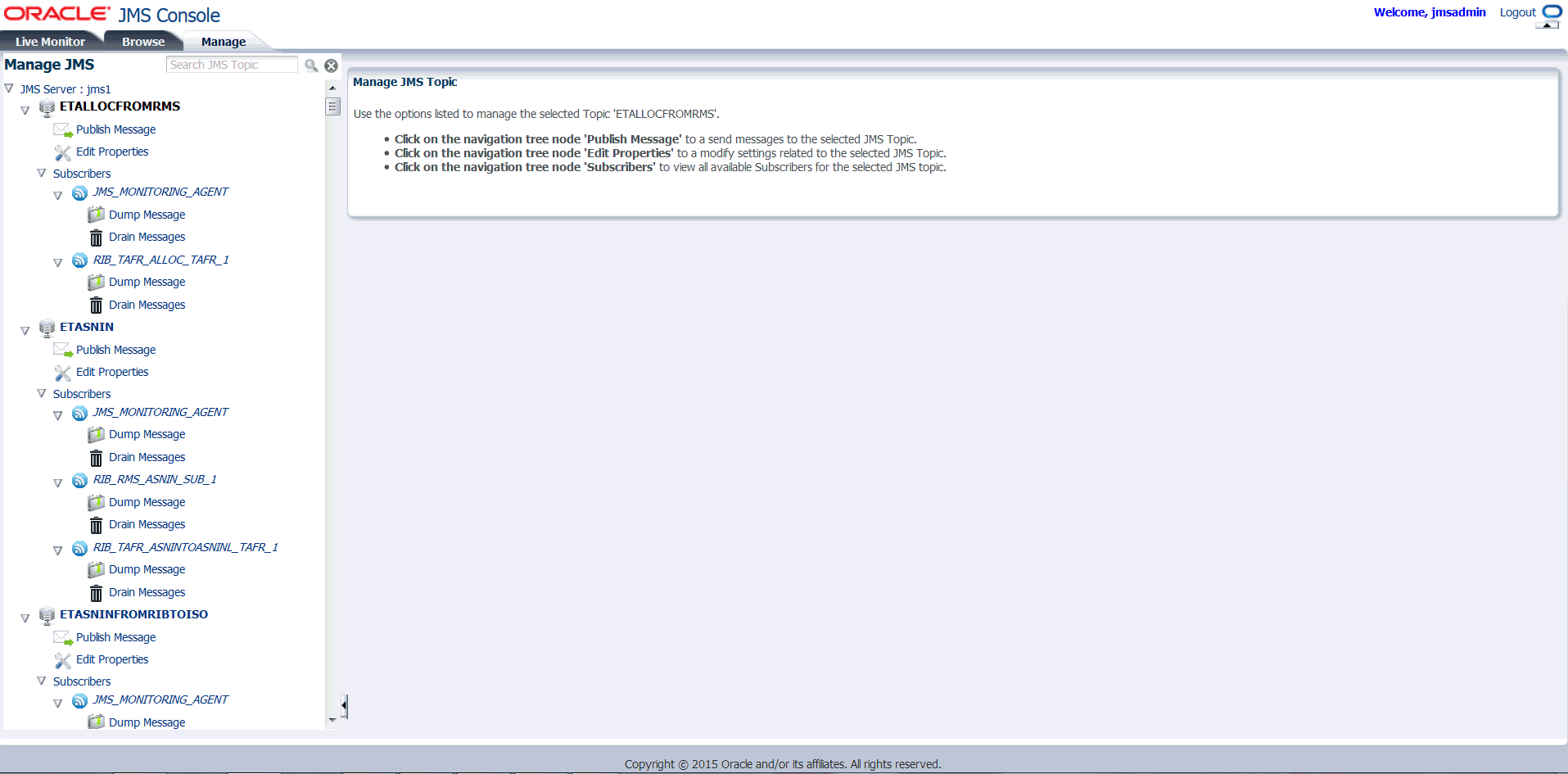1568x774 pixels.
Task: Click Dump Message folder icon under RIB_TAFR_ASNINTOASNINL_TAFR_1
Action: (x=96, y=570)
